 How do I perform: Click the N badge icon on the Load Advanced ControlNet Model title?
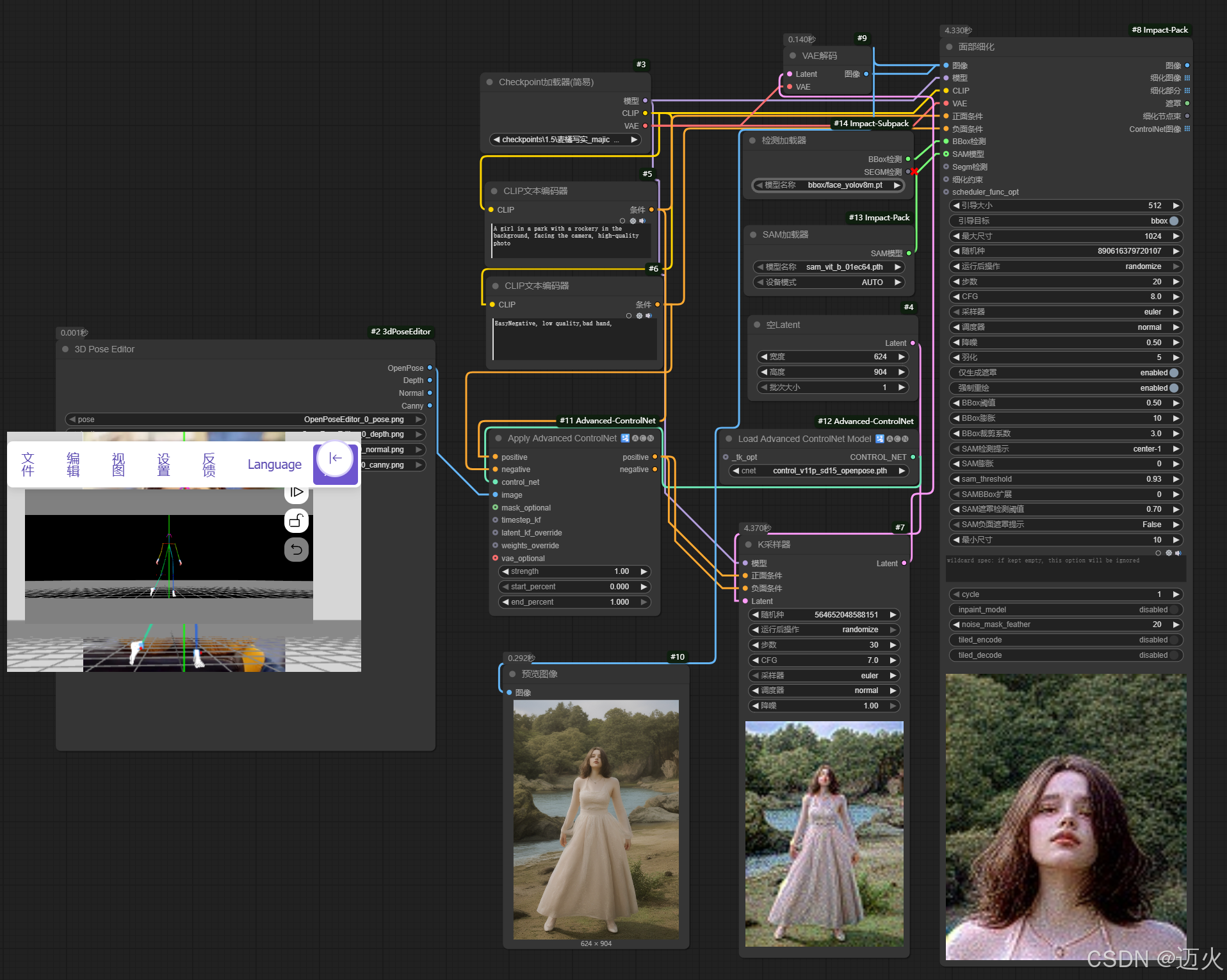point(906,439)
